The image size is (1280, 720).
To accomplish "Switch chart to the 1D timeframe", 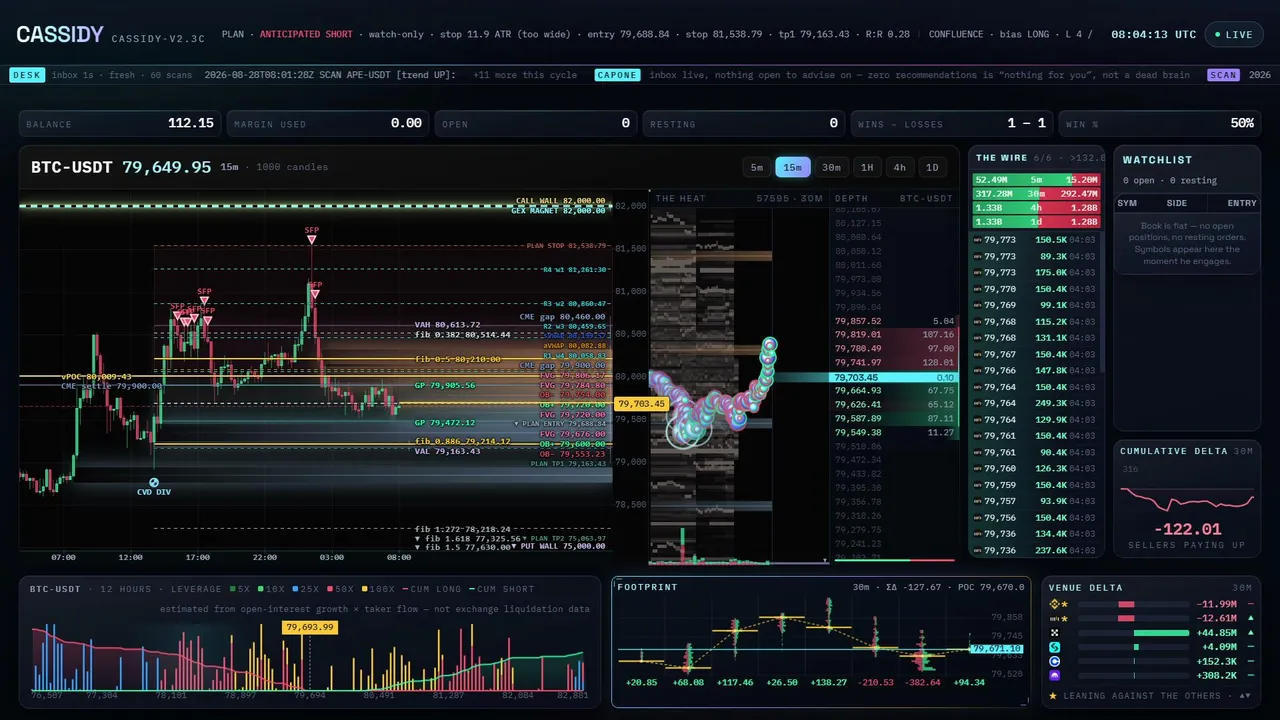I will tap(933, 167).
